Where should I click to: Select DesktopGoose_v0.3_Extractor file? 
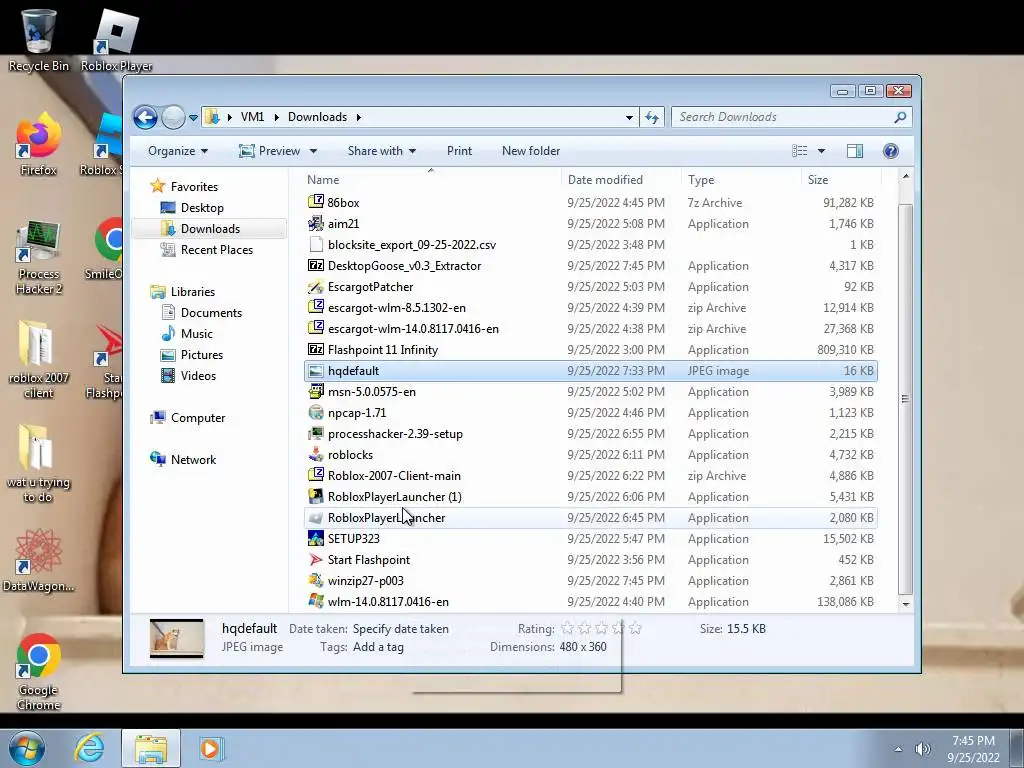point(590,266)
